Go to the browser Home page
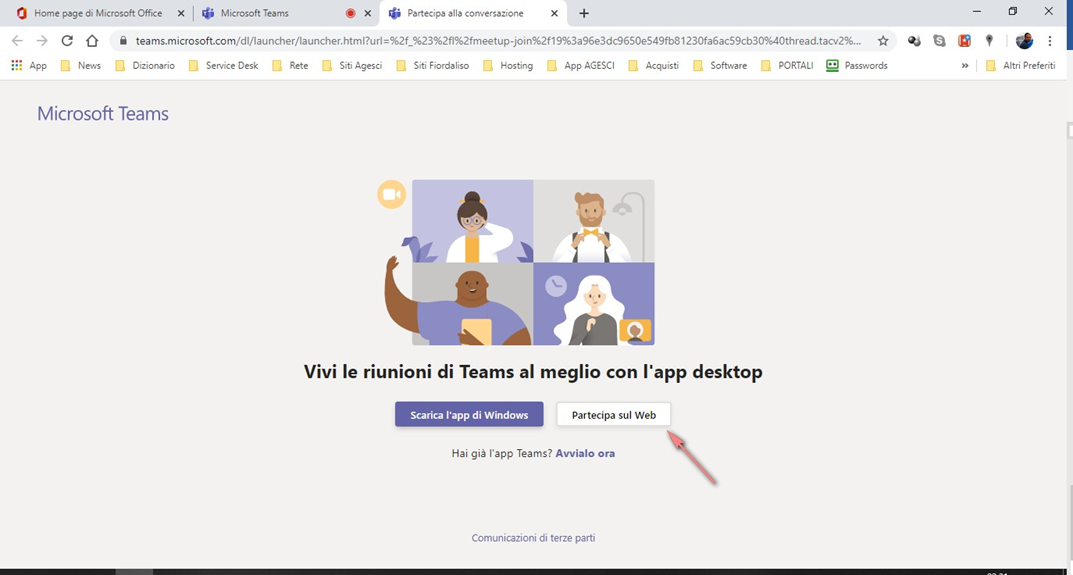 [92, 40]
